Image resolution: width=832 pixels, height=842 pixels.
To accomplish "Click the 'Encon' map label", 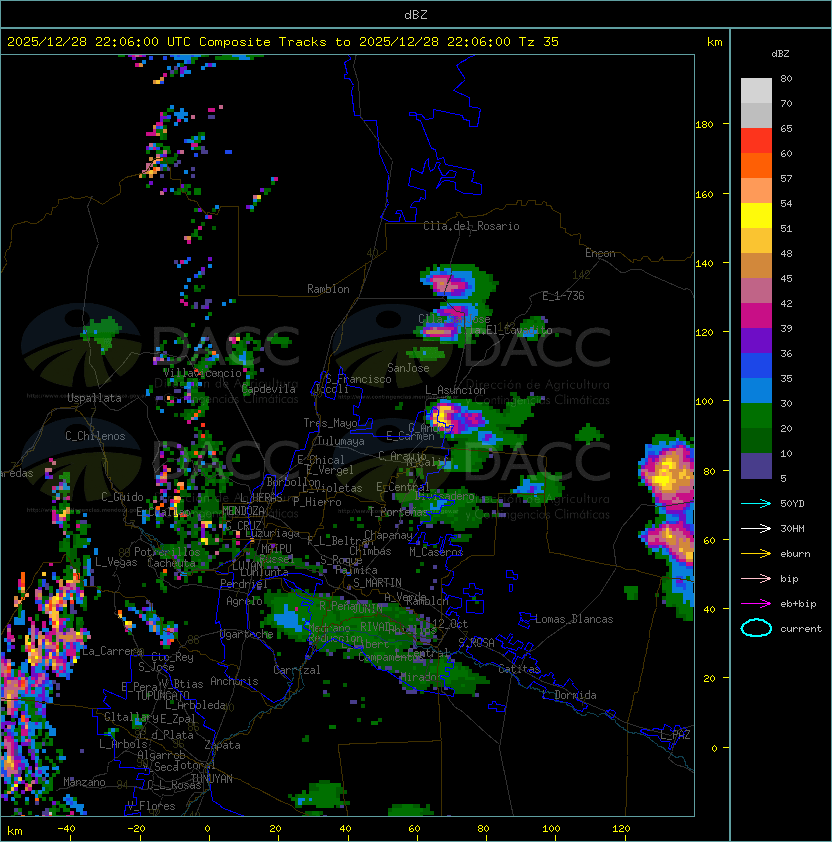I will click(x=600, y=253).
